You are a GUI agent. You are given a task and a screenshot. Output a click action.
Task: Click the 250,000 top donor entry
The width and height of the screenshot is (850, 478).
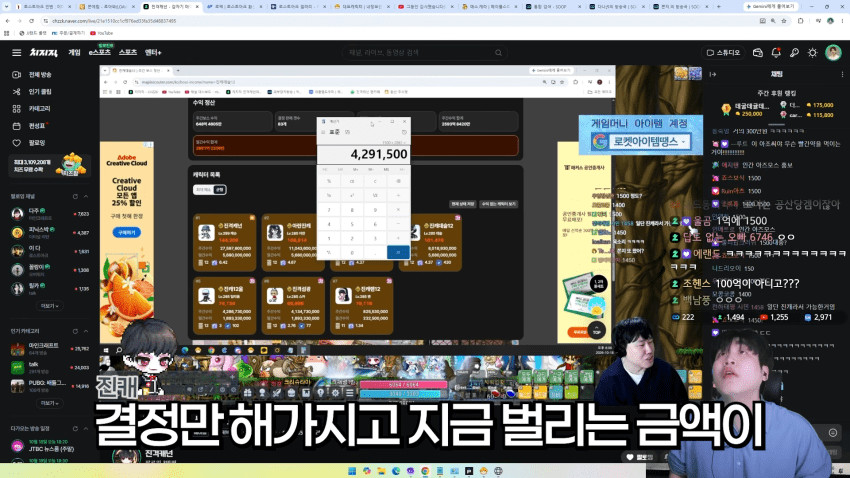click(x=745, y=109)
